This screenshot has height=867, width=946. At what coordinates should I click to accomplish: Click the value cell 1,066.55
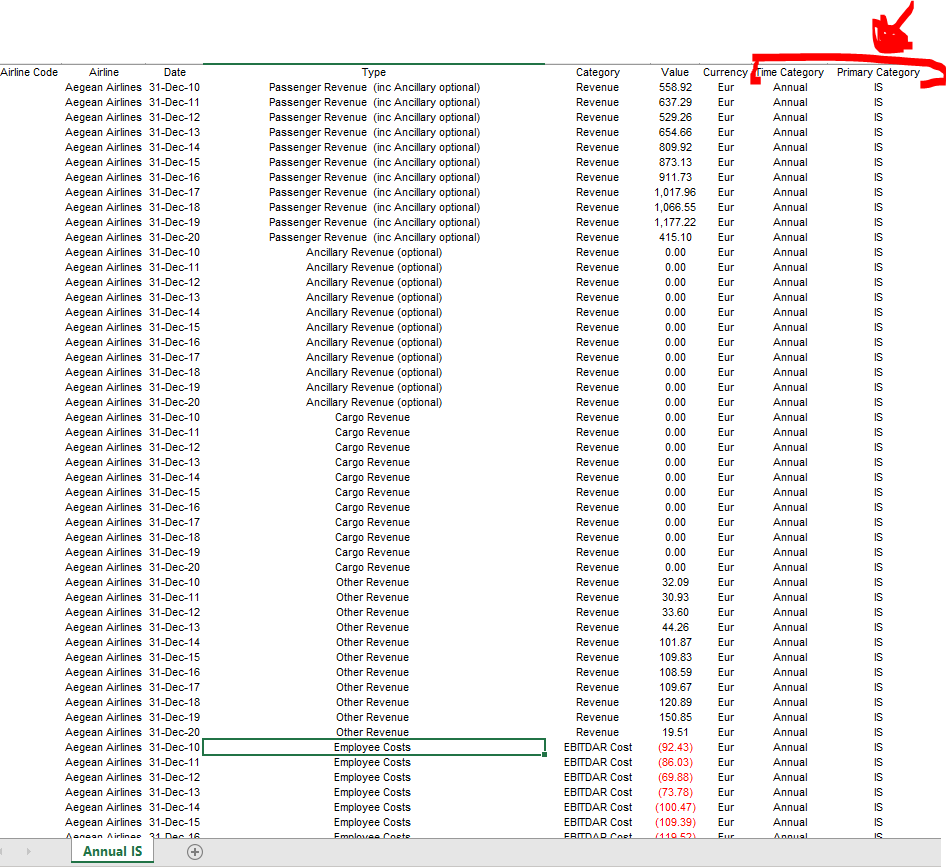675,208
